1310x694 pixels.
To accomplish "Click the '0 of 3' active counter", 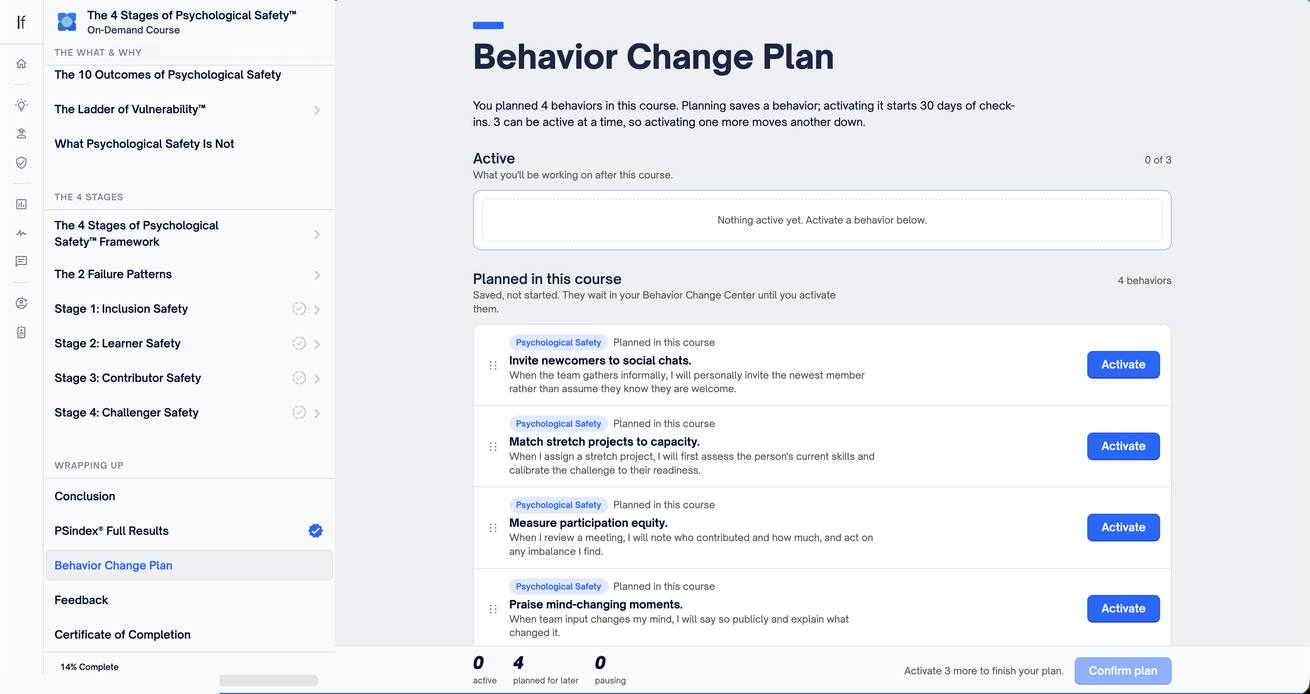I will [1158, 160].
